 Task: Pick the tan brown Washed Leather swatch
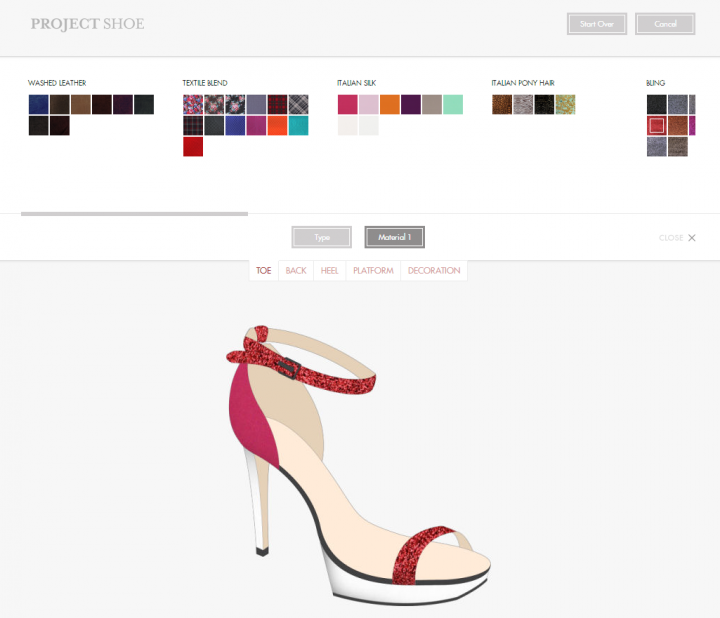81,105
